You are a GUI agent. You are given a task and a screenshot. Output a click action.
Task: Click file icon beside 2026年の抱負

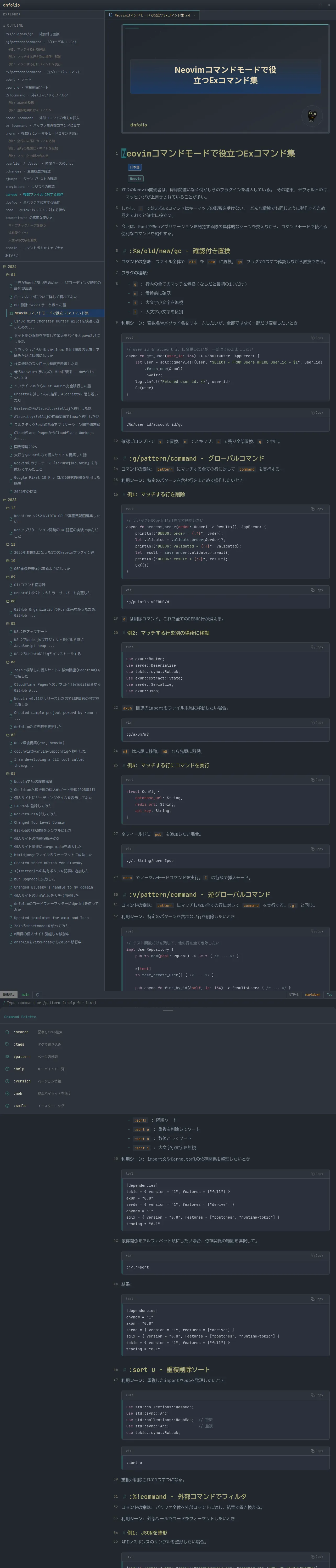(x=11, y=491)
